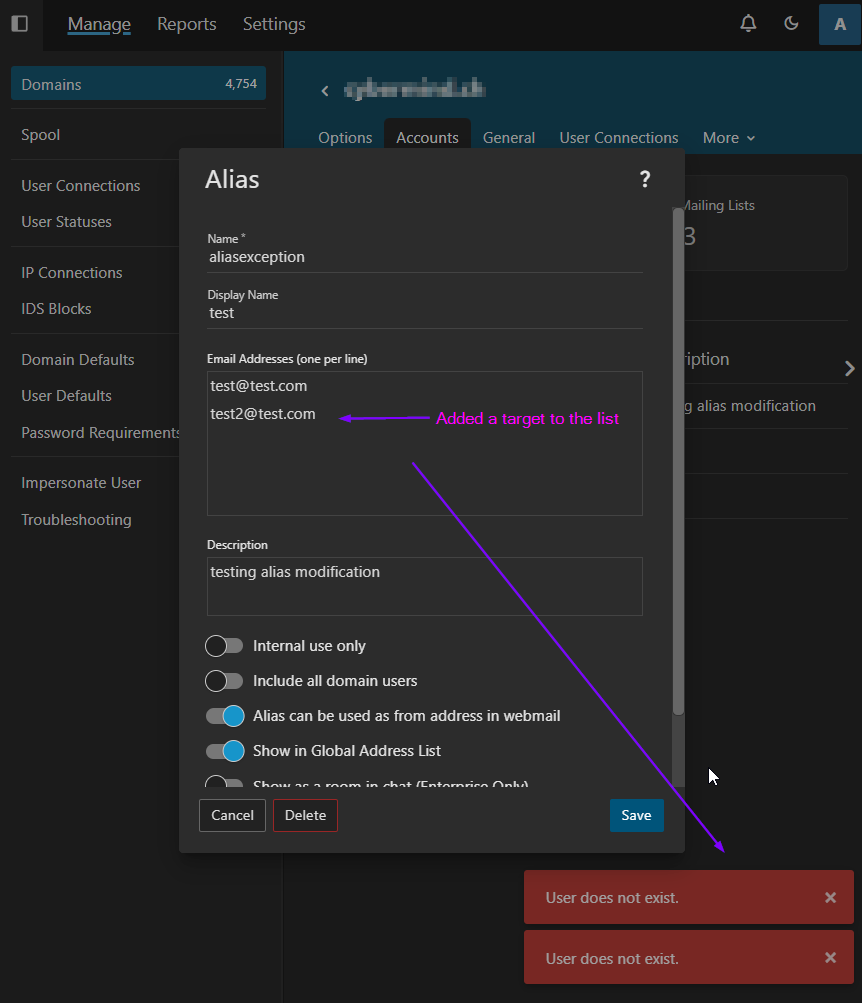Screen dimensions: 862x1003
Task: Dismiss the top 'User does not exist' alert
Action: click(x=830, y=897)
